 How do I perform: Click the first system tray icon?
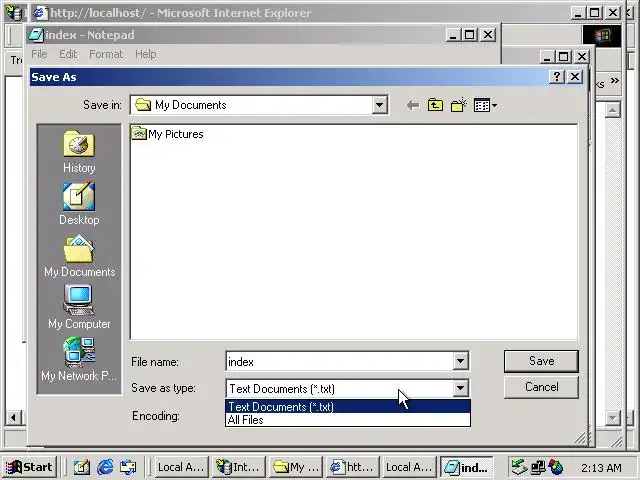[x=520, y=467]
